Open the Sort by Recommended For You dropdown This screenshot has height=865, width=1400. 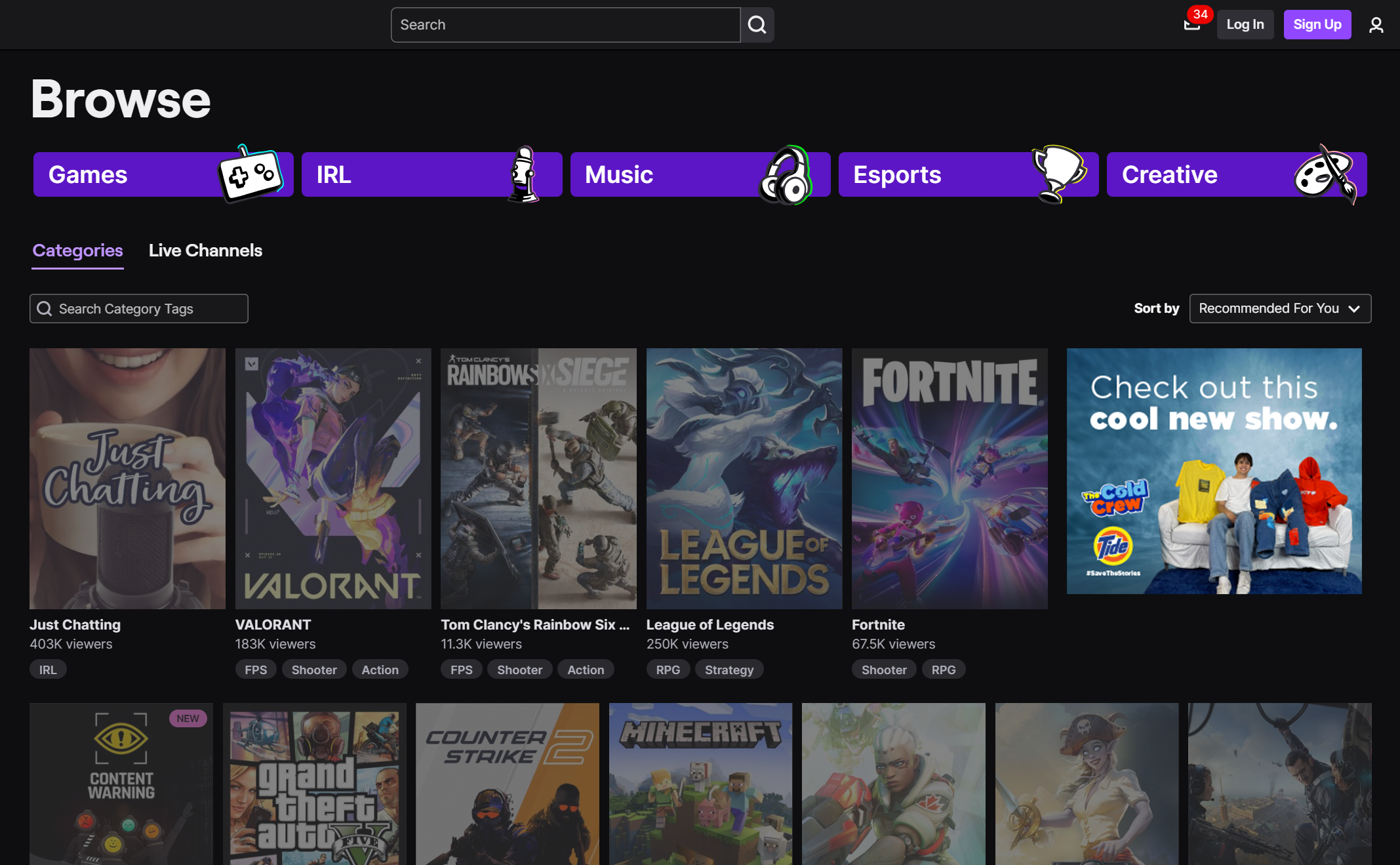1280,308
